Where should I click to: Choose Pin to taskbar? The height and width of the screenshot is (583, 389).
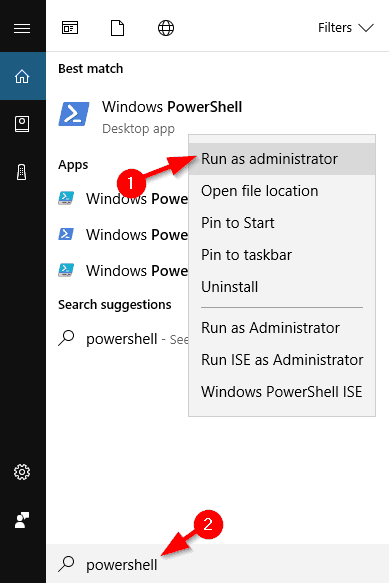[x=282, y=255]
